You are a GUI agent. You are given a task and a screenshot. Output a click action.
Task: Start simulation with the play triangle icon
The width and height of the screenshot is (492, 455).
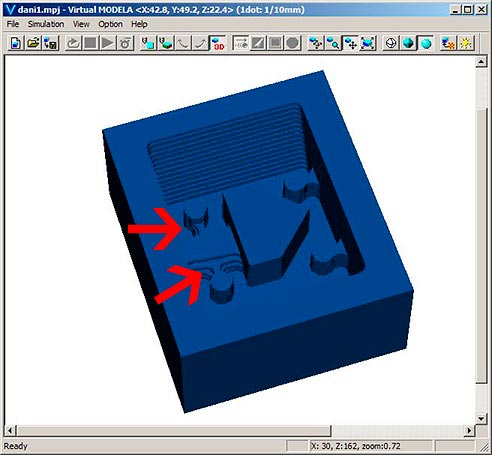point(108,43)
